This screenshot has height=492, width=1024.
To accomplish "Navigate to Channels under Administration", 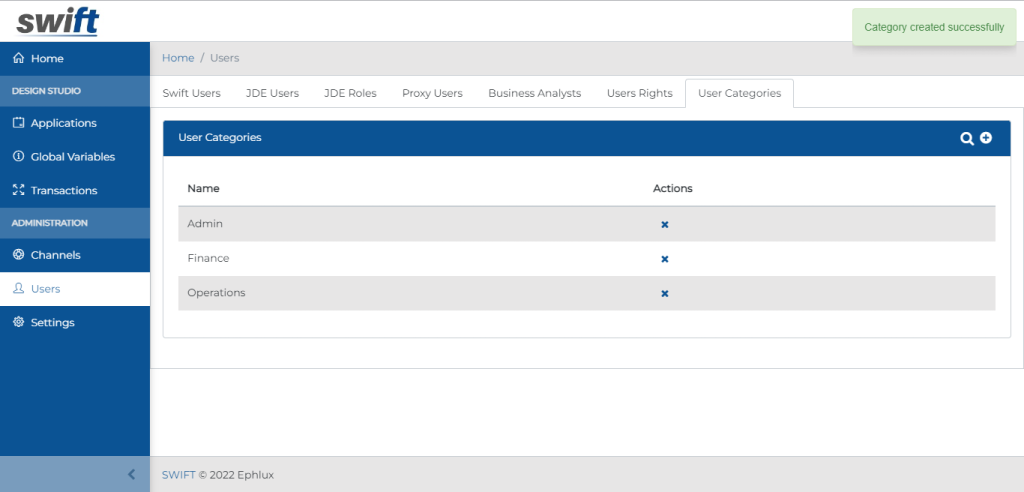I will coord(55,255).
